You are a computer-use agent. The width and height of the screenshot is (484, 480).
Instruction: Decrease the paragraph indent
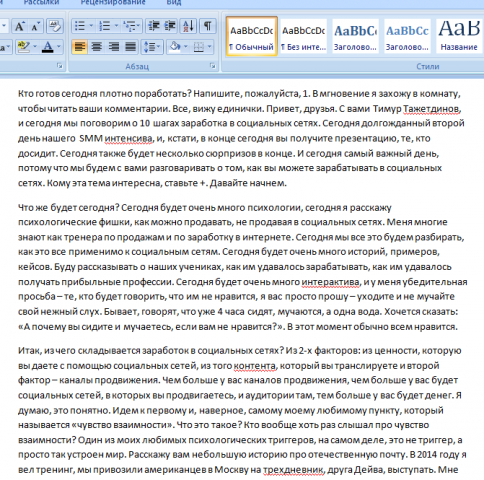tap(154, 26)
